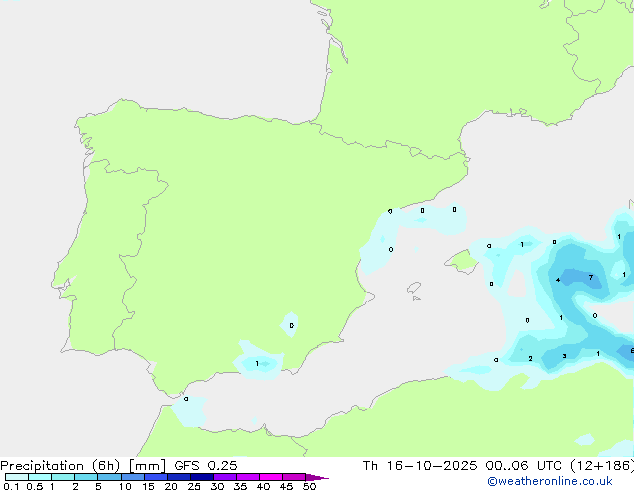Click the 45 to 50 mm legend swatch
The image size is (634, 490).
294,477
